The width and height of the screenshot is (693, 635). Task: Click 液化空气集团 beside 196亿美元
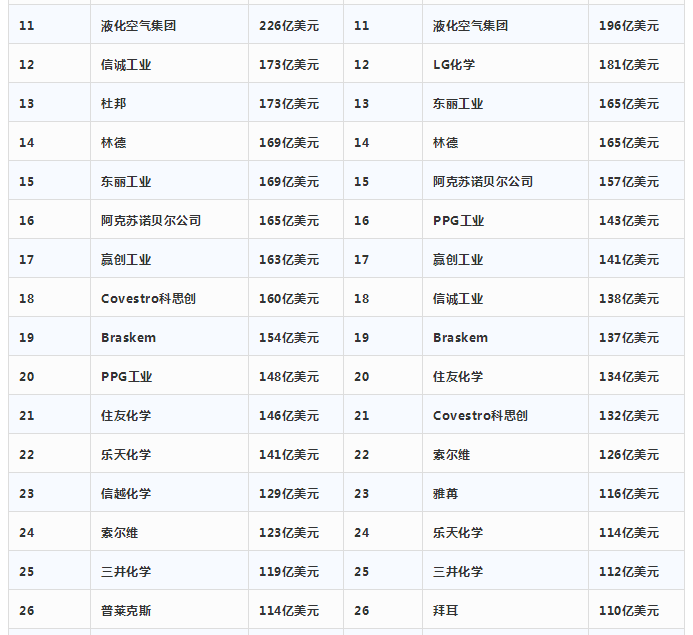point(470,26)
